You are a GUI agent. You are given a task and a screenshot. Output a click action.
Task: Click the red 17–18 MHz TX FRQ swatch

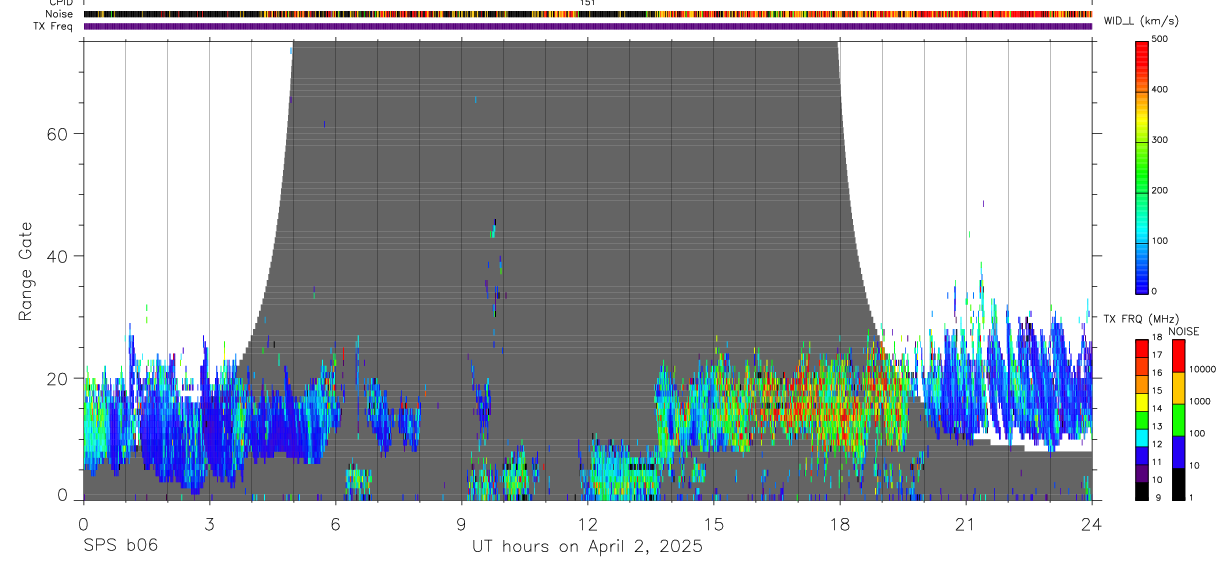(x=1142, y=349)
